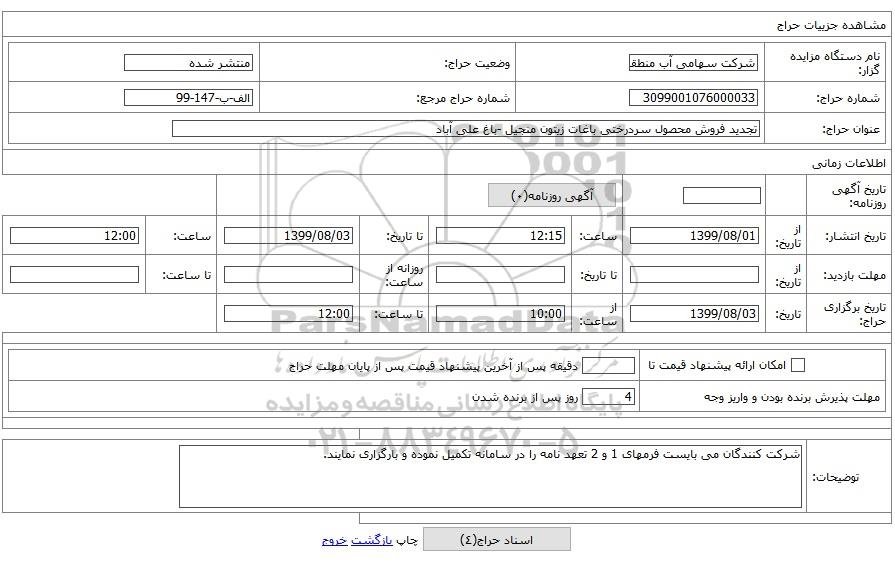Click the تاریخ آگهی روزنامه label

tap(858, 196)
